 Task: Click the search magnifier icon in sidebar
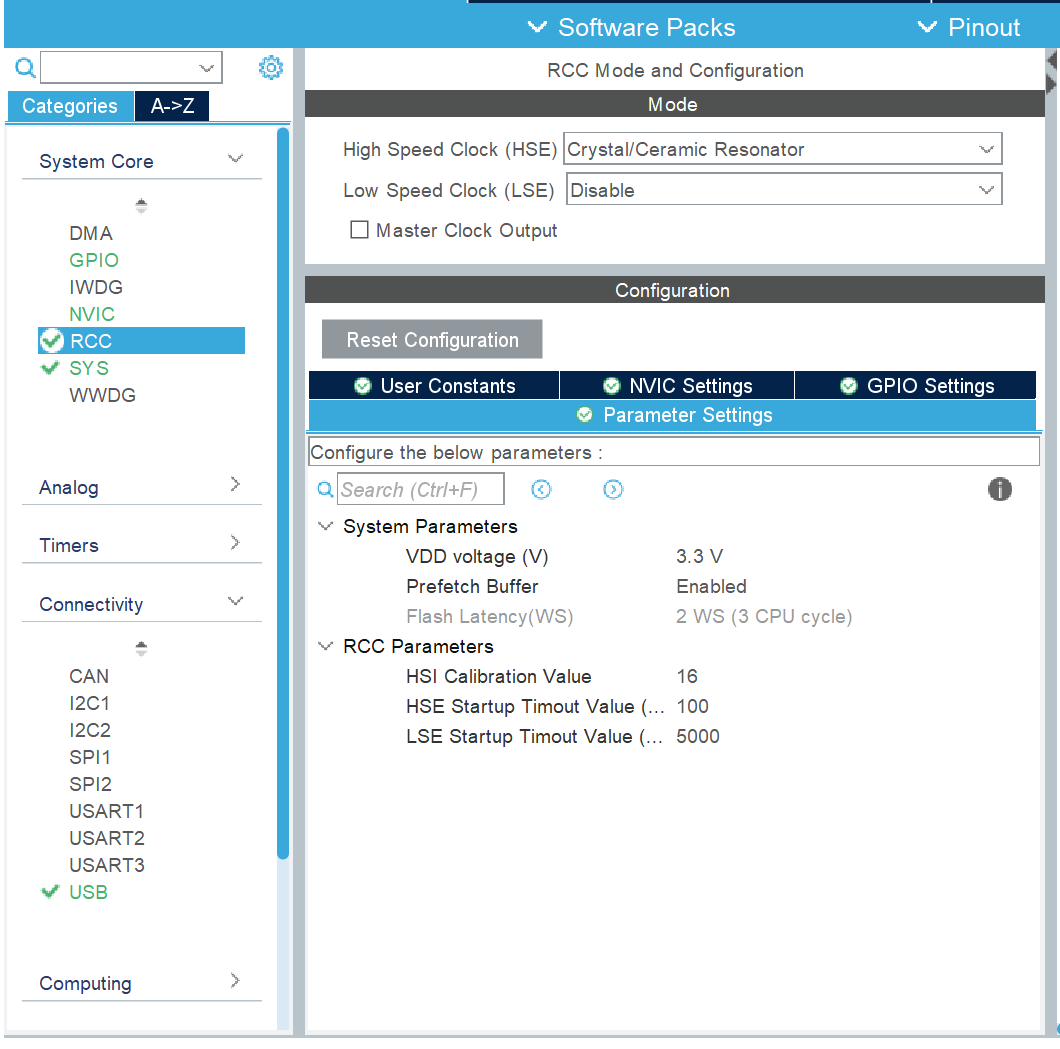coord(25,68)
